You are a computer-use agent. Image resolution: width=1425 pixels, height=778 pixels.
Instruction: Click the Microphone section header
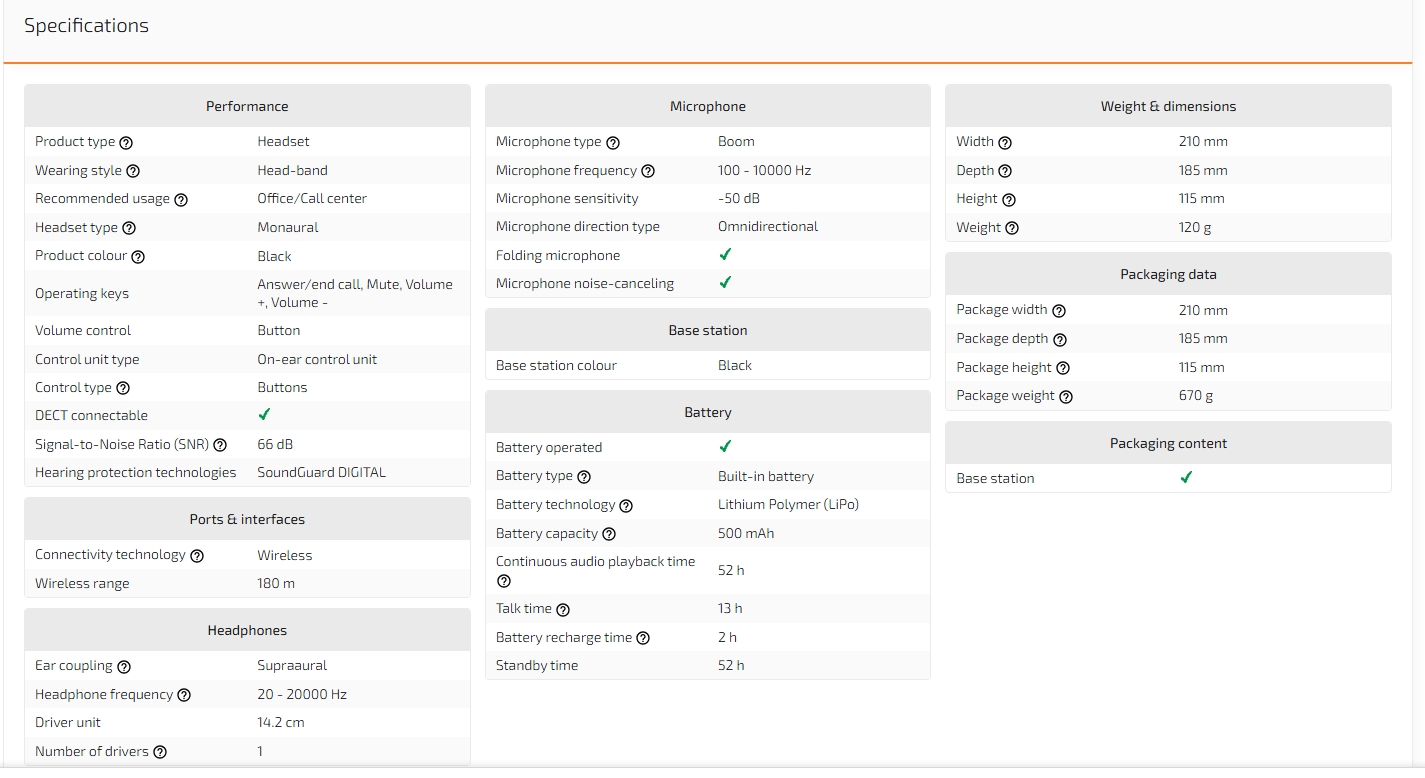[x=707, y=106]
